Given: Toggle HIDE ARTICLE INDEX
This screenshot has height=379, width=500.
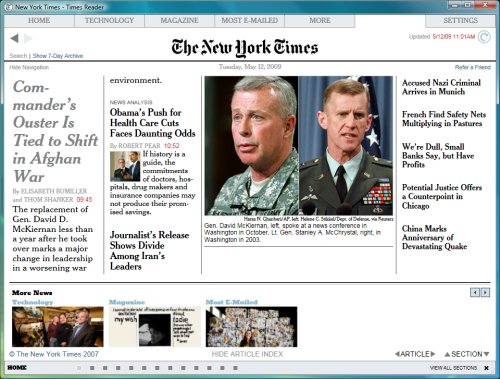Looking at the screenshot, I should [x=247, y=354].
